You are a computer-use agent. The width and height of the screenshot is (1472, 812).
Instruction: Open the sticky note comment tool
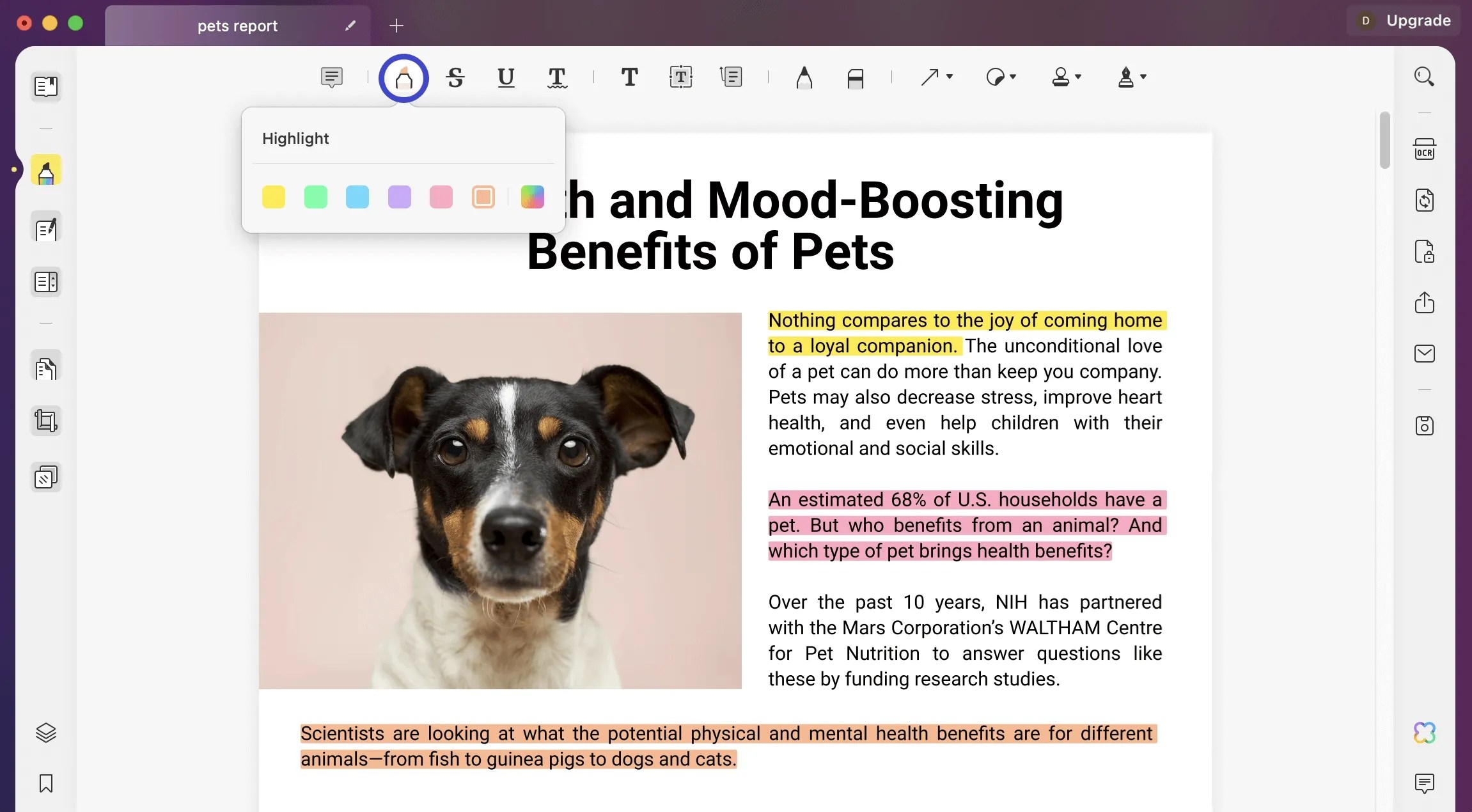tap(332, 77)
